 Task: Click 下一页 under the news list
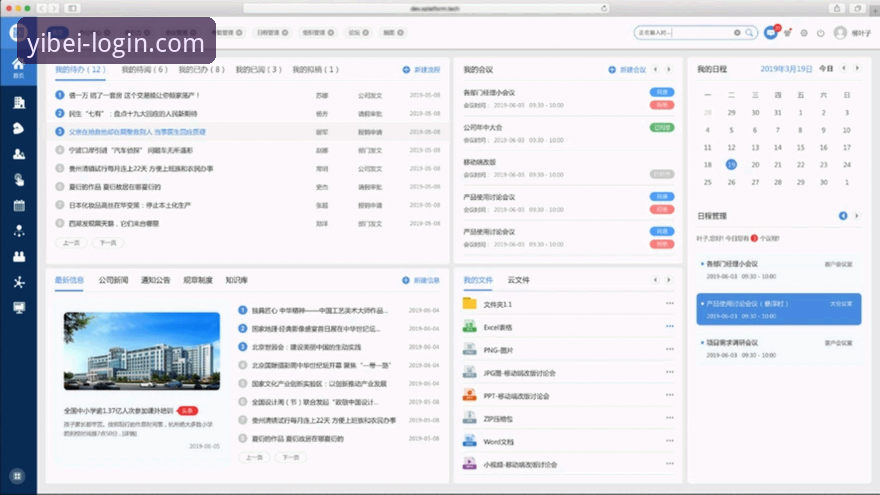(x=291, y=457)
